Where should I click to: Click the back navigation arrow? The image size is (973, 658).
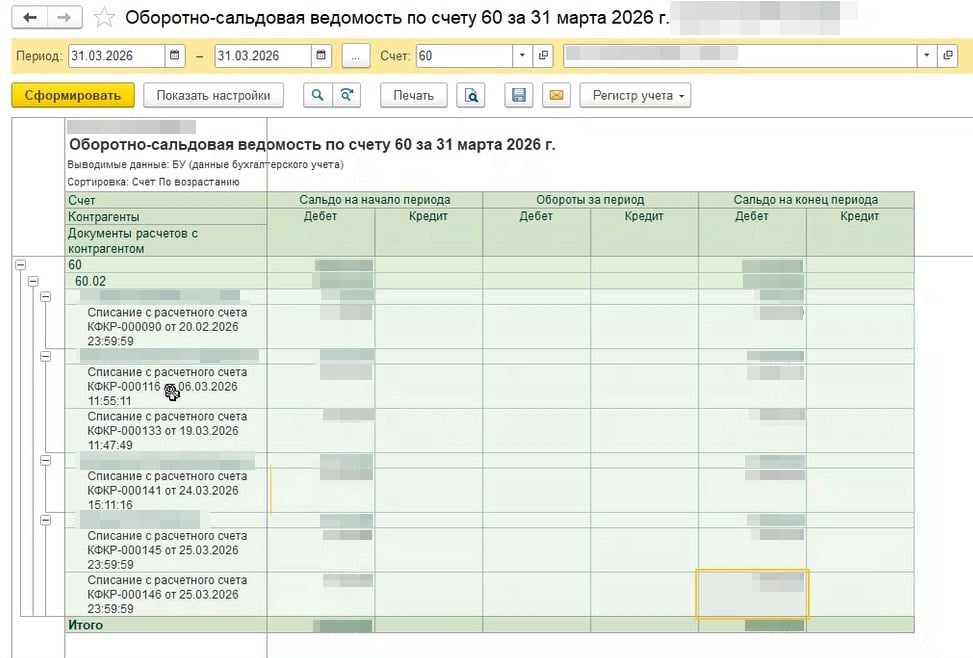(31, 18)
